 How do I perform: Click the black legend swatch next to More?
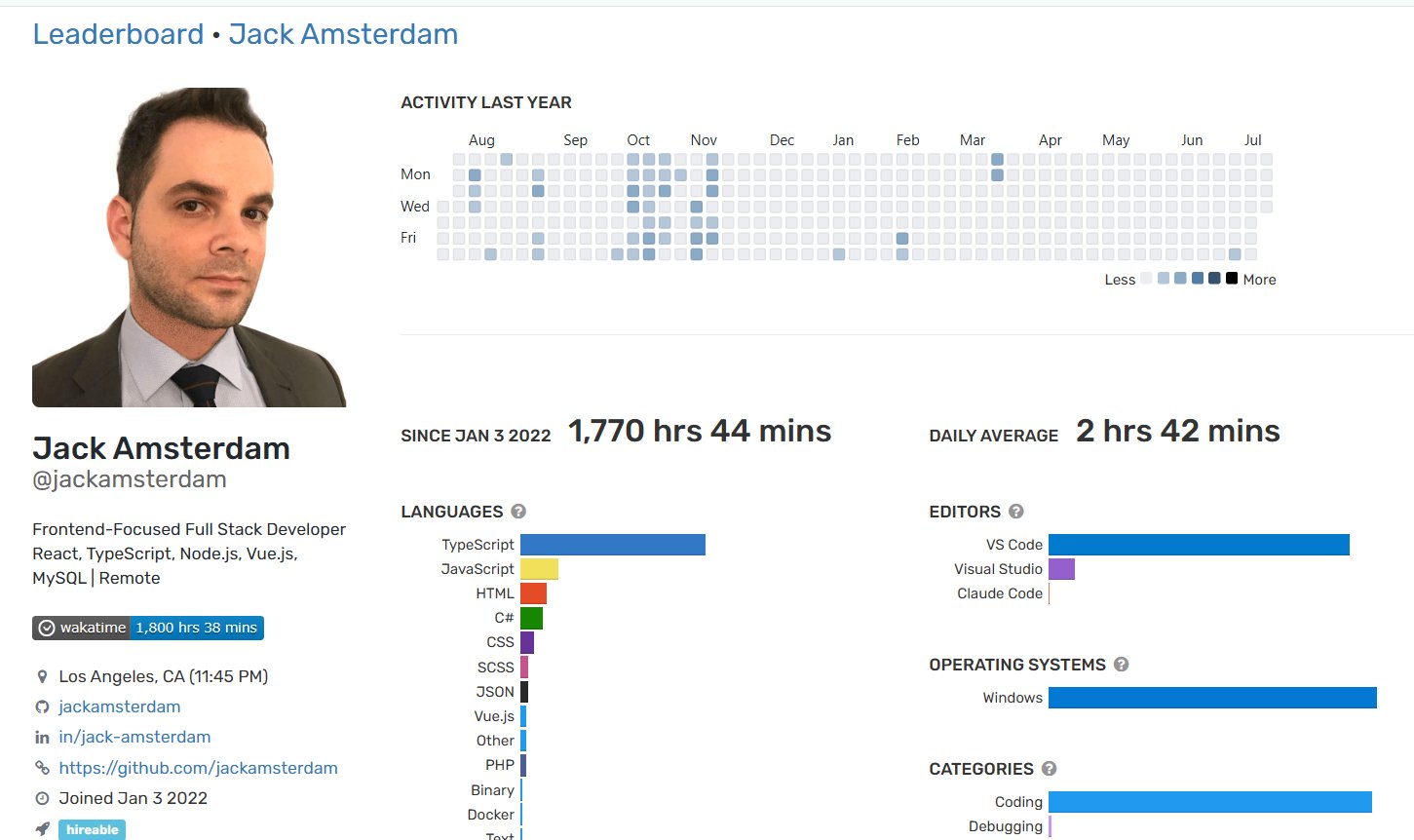(x=1232, y=279)
